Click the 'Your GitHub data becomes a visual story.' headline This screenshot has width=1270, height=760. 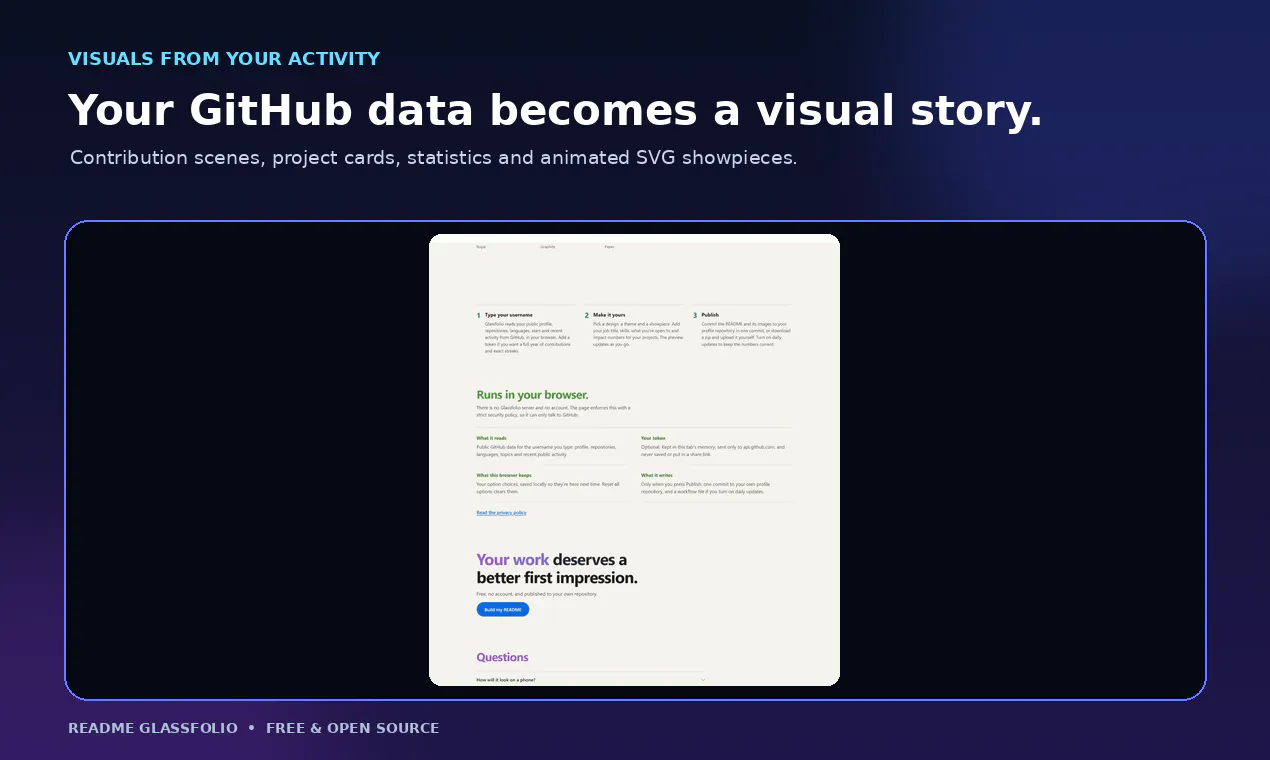555,110
